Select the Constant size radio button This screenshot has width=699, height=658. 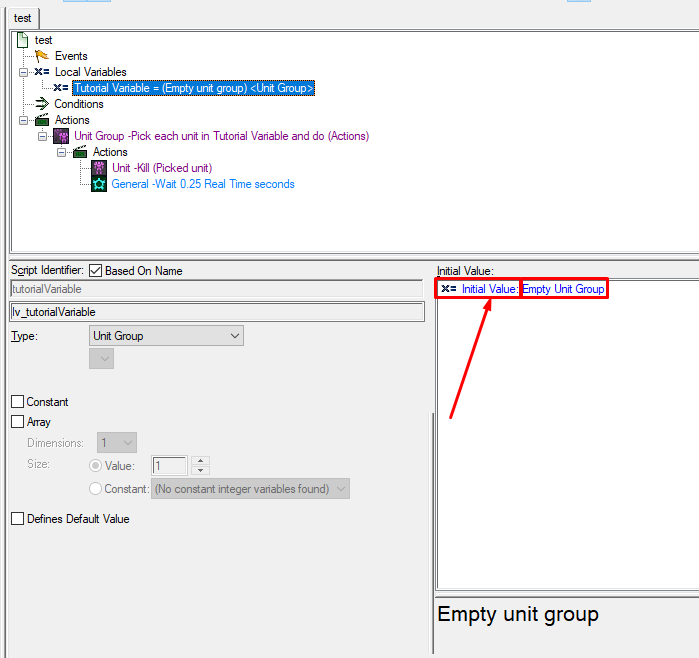(x=95, y=489)
